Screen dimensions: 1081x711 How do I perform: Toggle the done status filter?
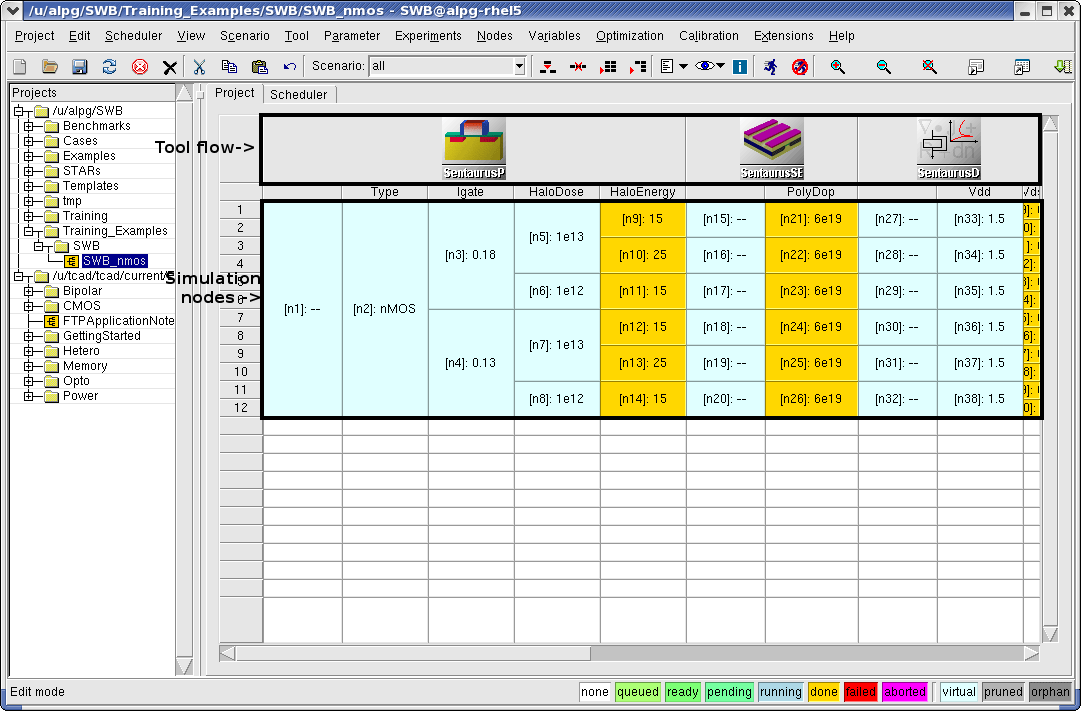coord(823,691)
